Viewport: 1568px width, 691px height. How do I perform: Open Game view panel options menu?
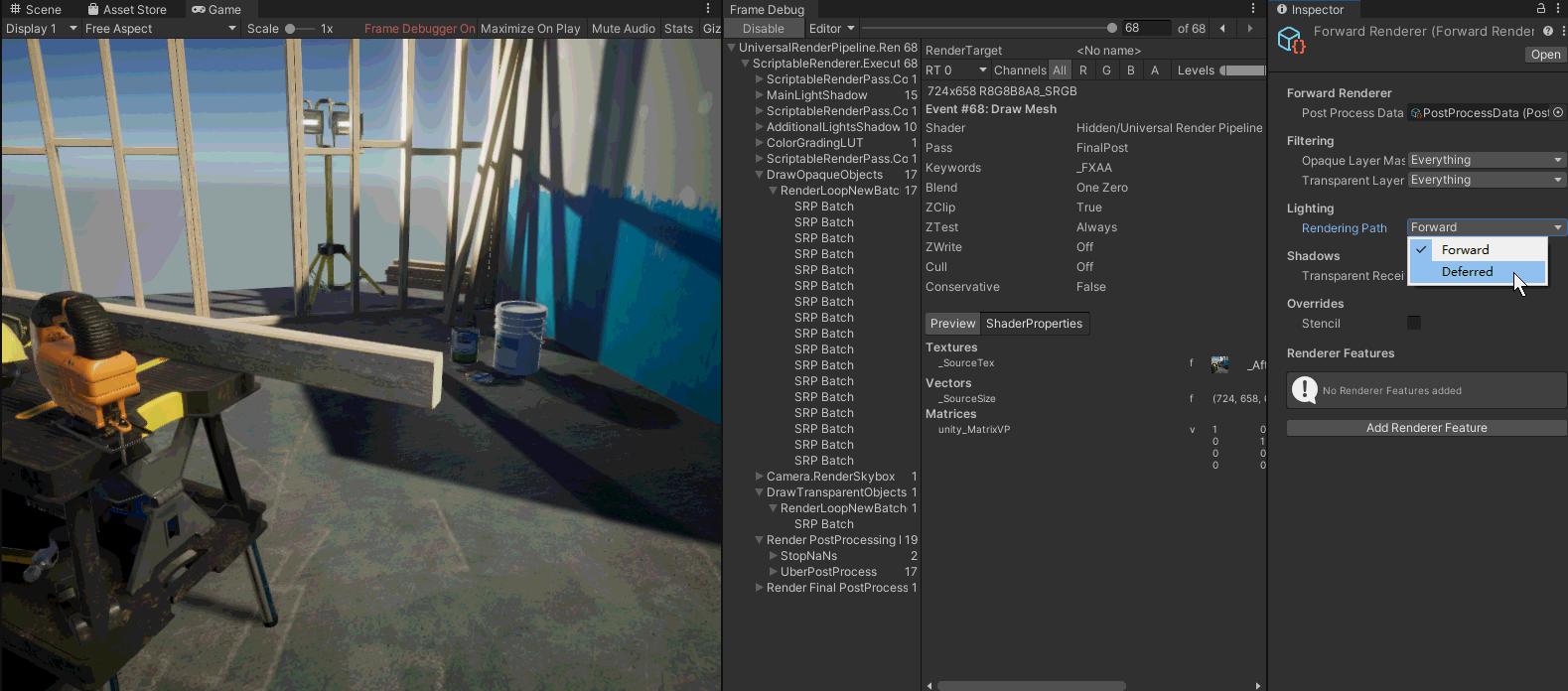coord(708,9)
